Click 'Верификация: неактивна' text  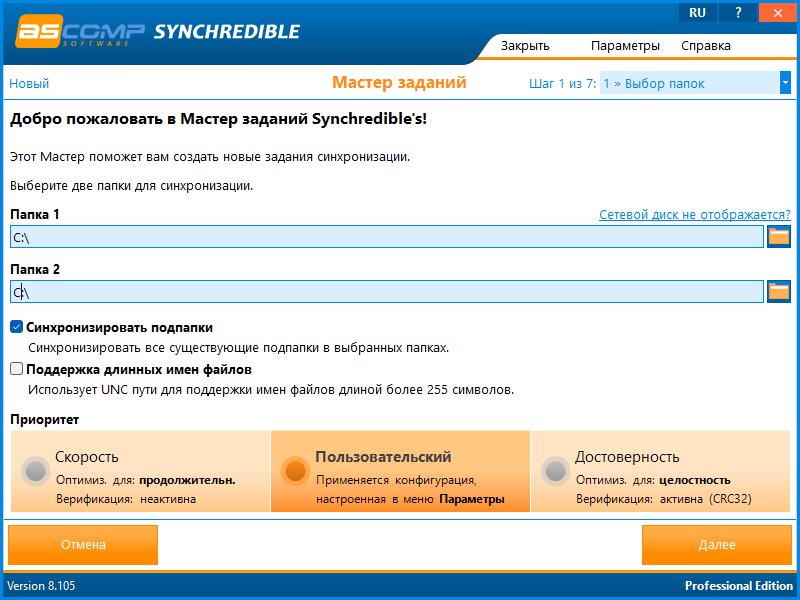[126, 498]
